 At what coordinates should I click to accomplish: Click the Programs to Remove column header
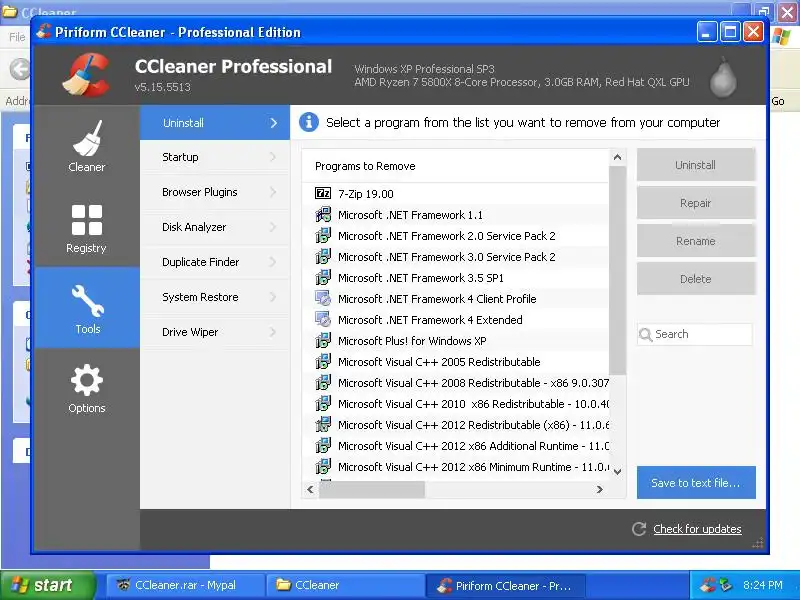[455, 166]
